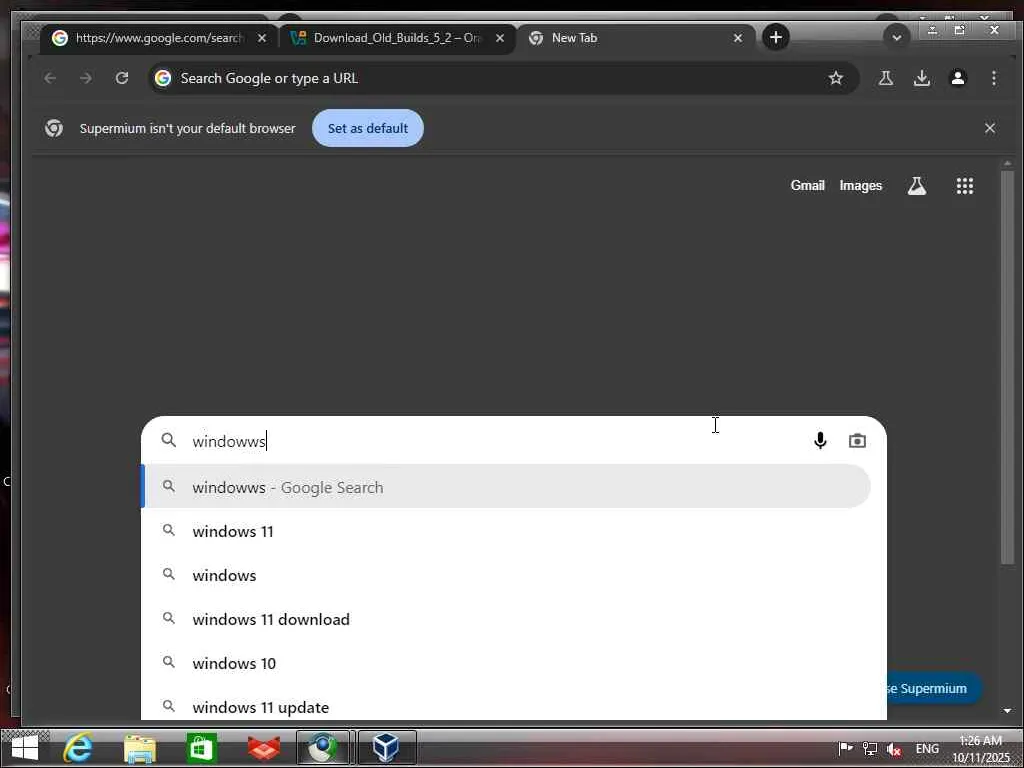Image resolution: width=1024 pixels, height=768 pixels.
Task: Launch Internet Explorer from the taskbar
Action: (78, 748)
